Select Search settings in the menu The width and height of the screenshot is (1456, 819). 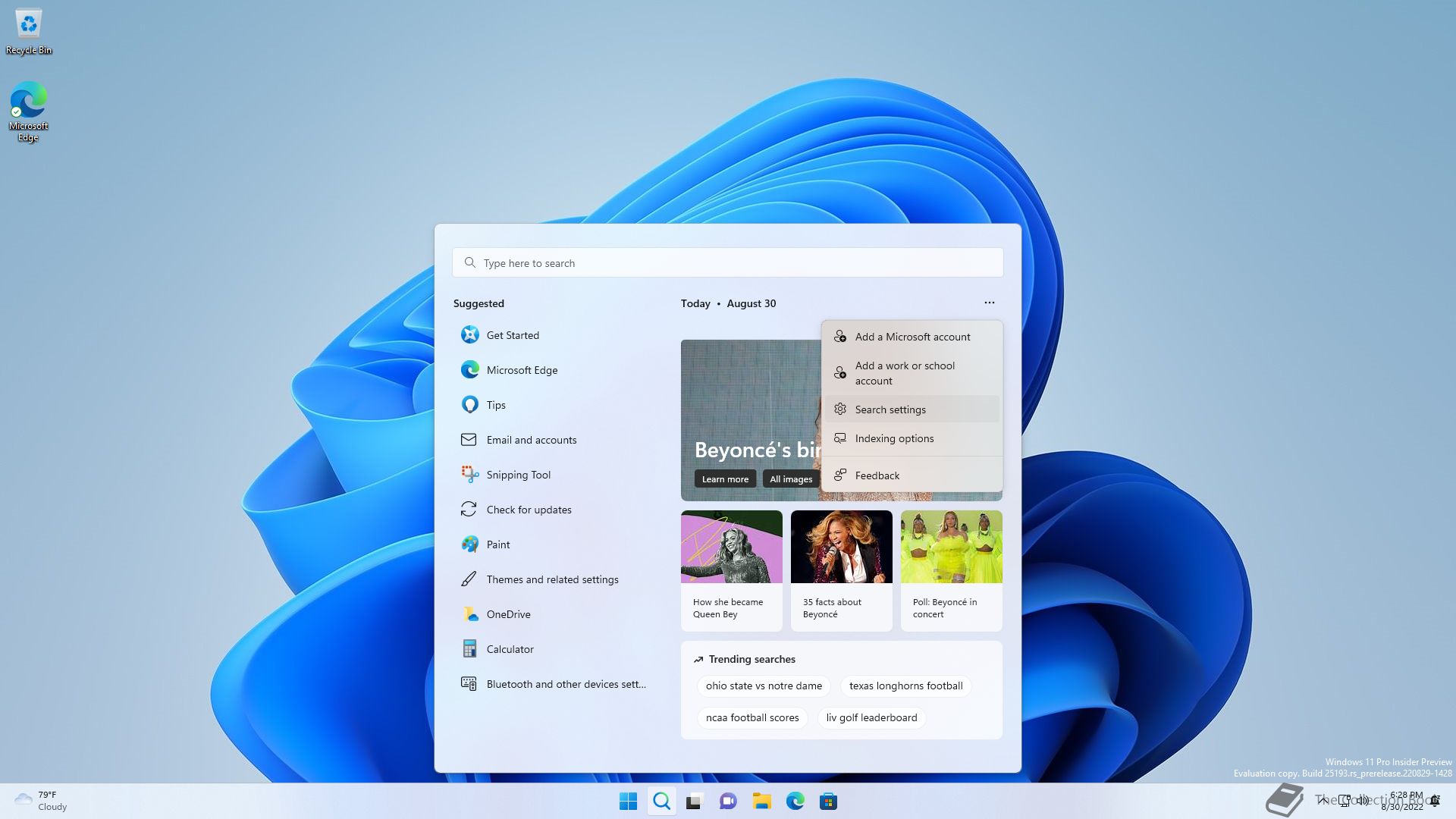[x=912, y=409]
